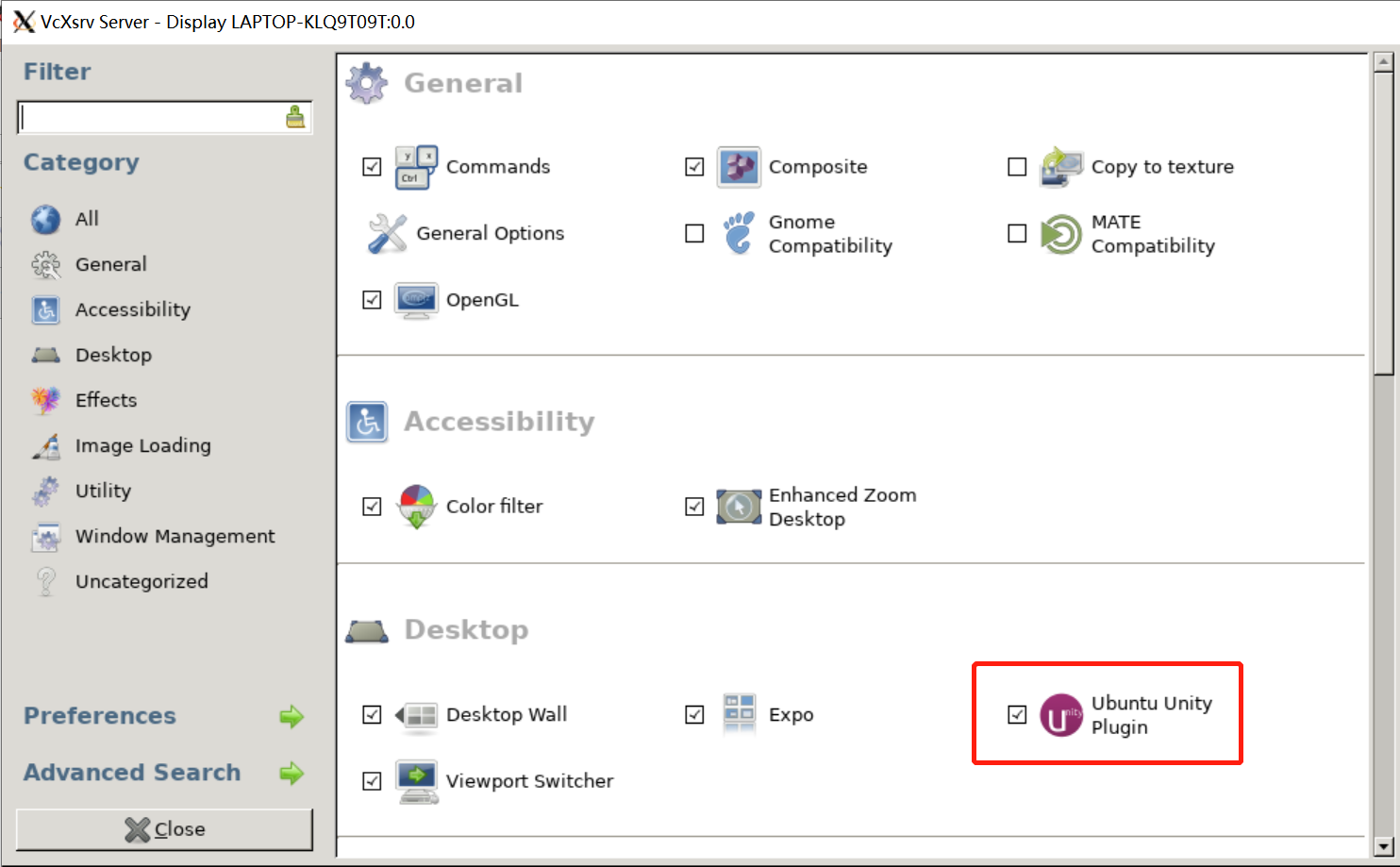Image resolution: width=1400 pixels, height=867 pixels.
Task: Click the OpenGL plugin icon
Action: (x=415, y=299)
